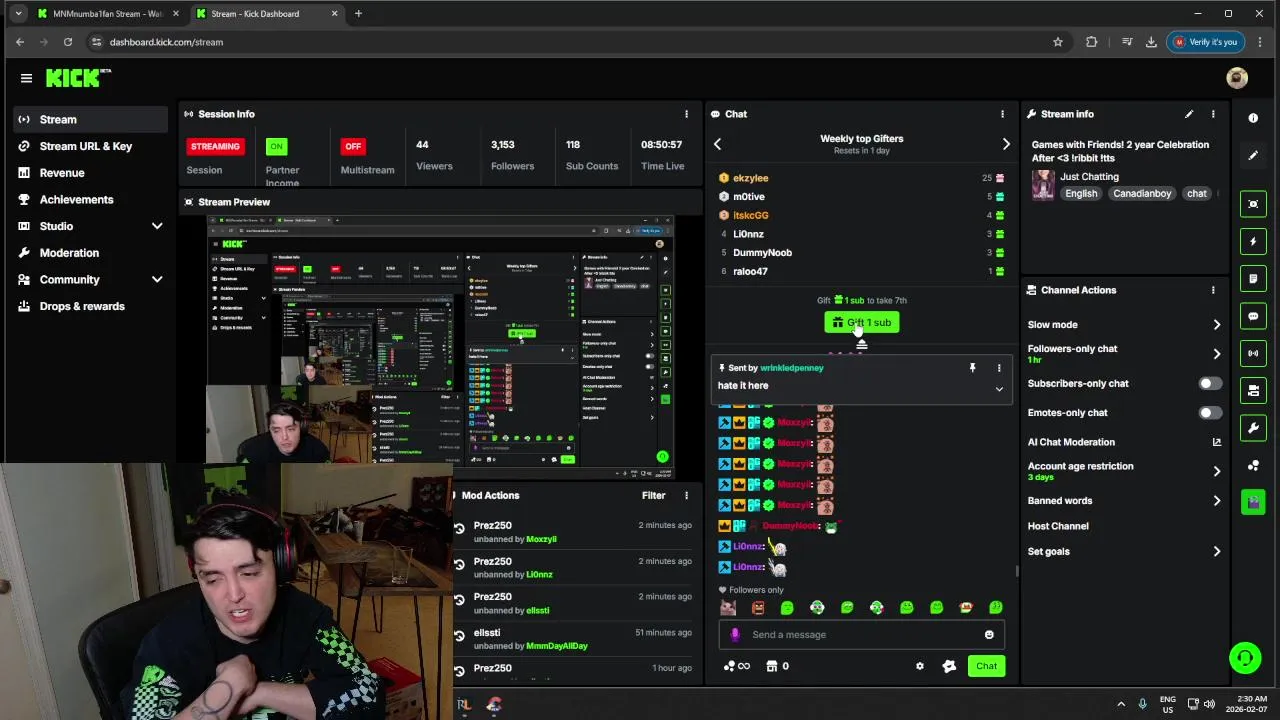Toggle the chat bubble widget icon
This screenshot has height=720, width=1280.
pyautogui.click(x=1253, y=316)
